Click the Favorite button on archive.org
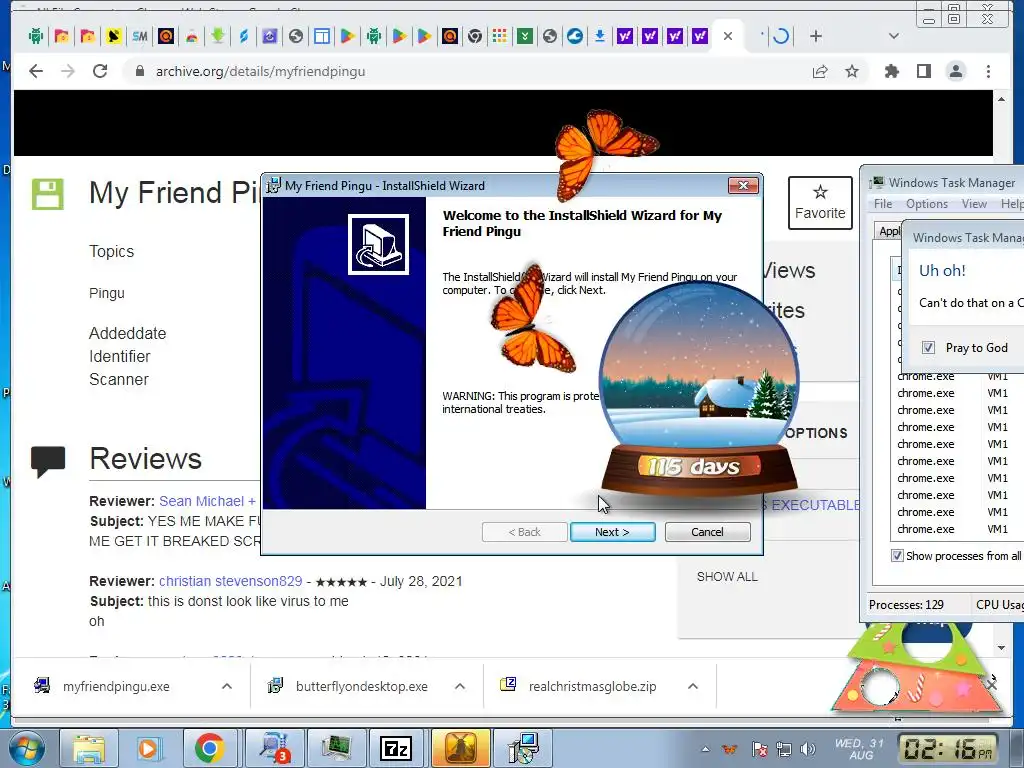 pos(820,202)
